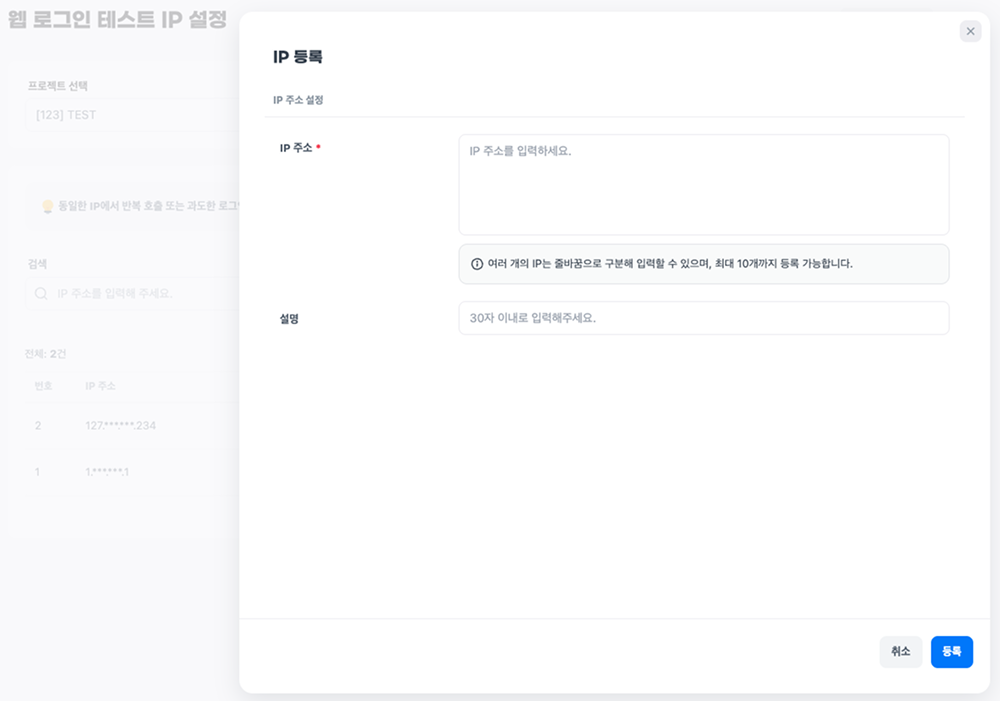The width and height of the screenshot is (1000, 701).
Task: Click the IP address search field
Action: pyautogui.click(x=140, y=294)
